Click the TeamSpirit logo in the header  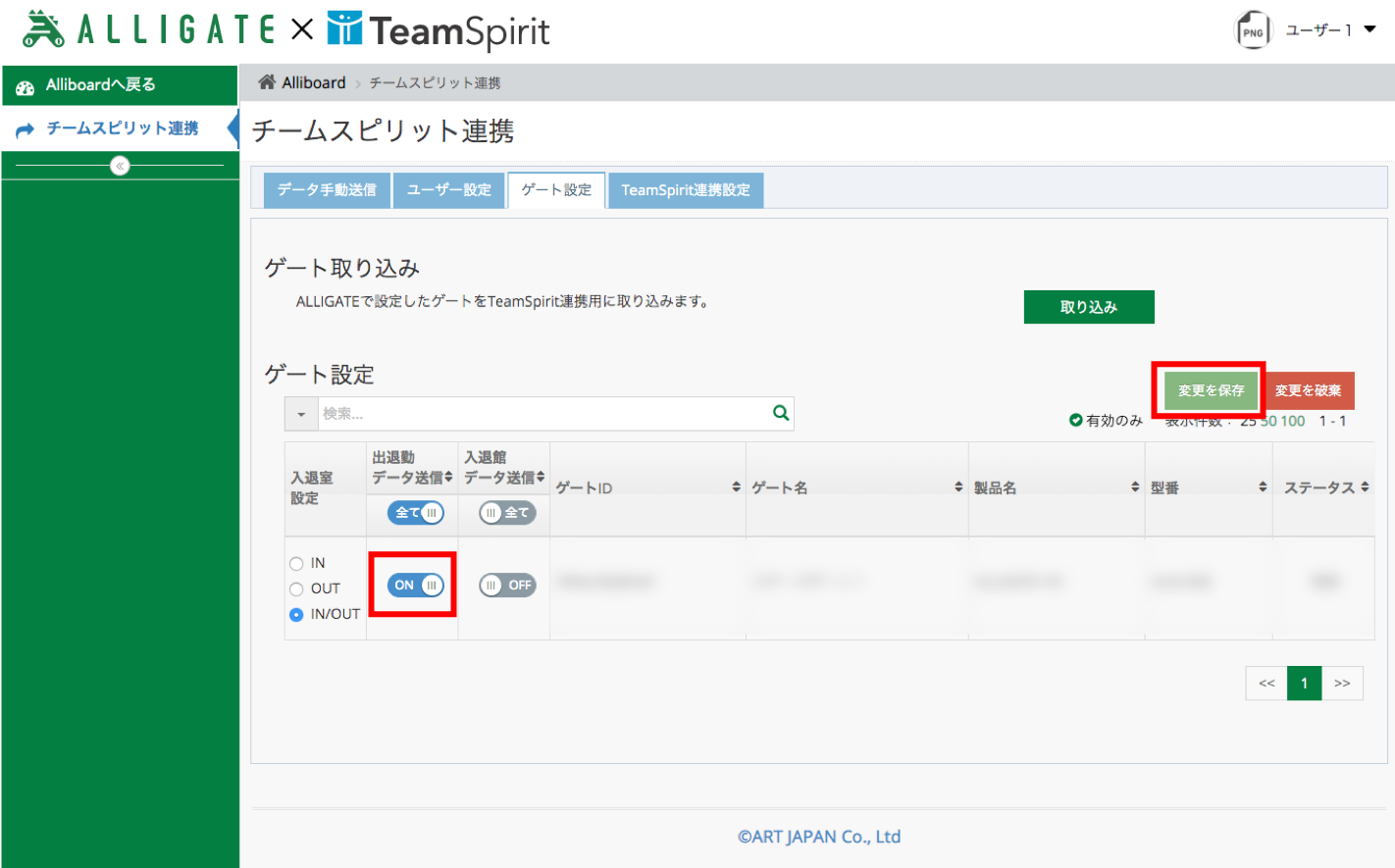pos(439,30)
